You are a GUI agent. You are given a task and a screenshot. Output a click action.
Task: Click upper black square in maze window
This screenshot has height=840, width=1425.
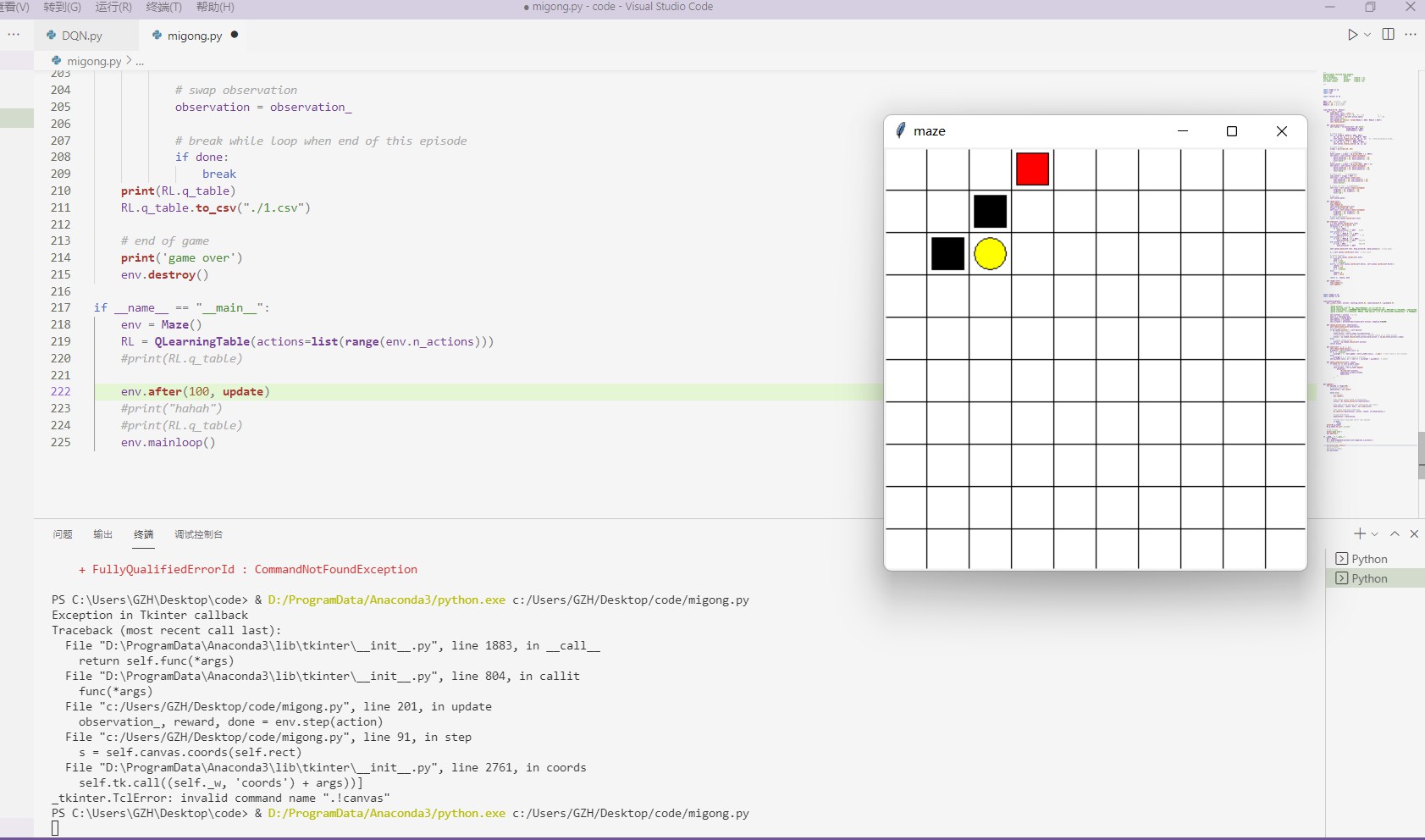click(990, 211)
